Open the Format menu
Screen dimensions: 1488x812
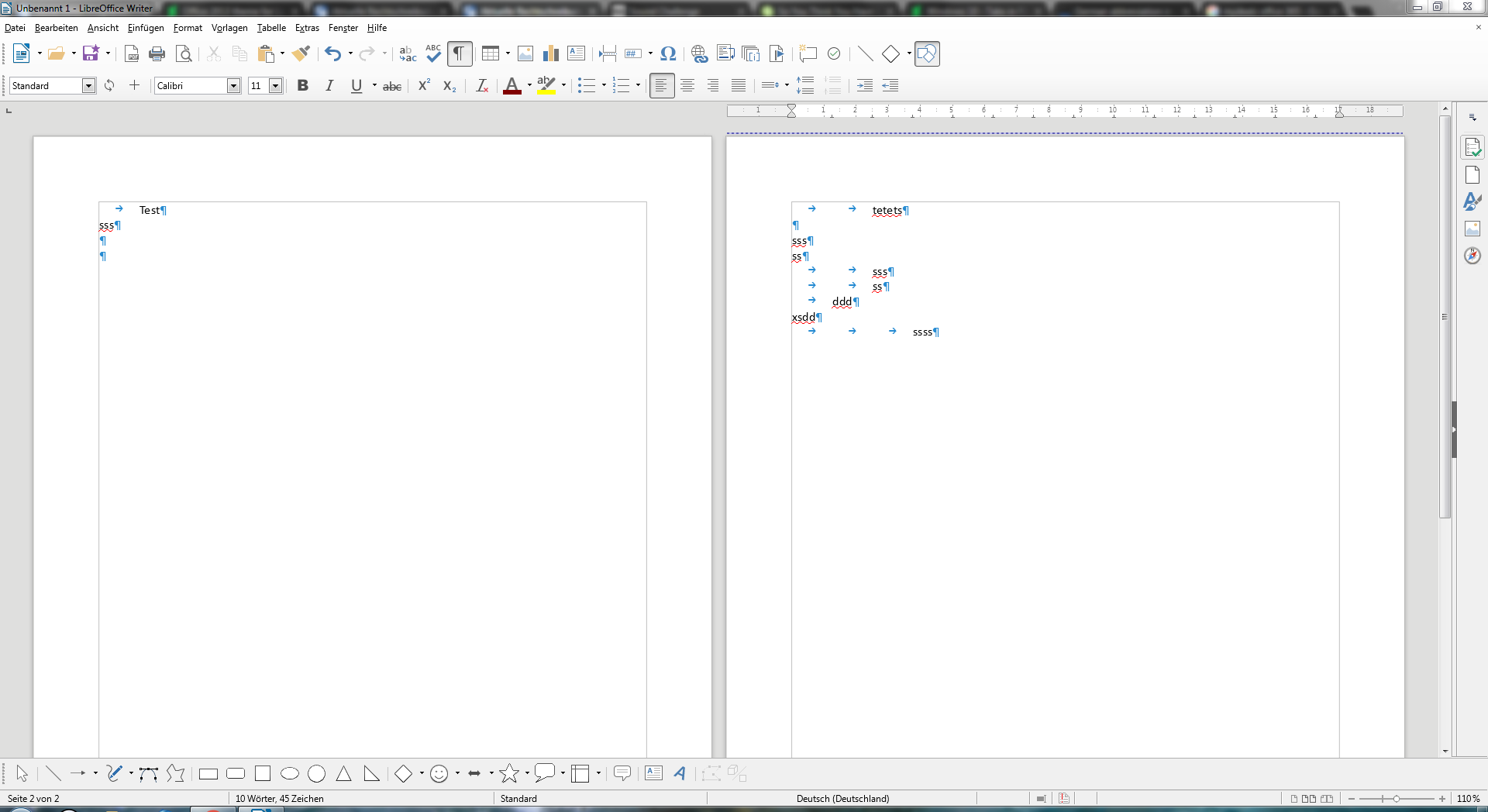188,28
